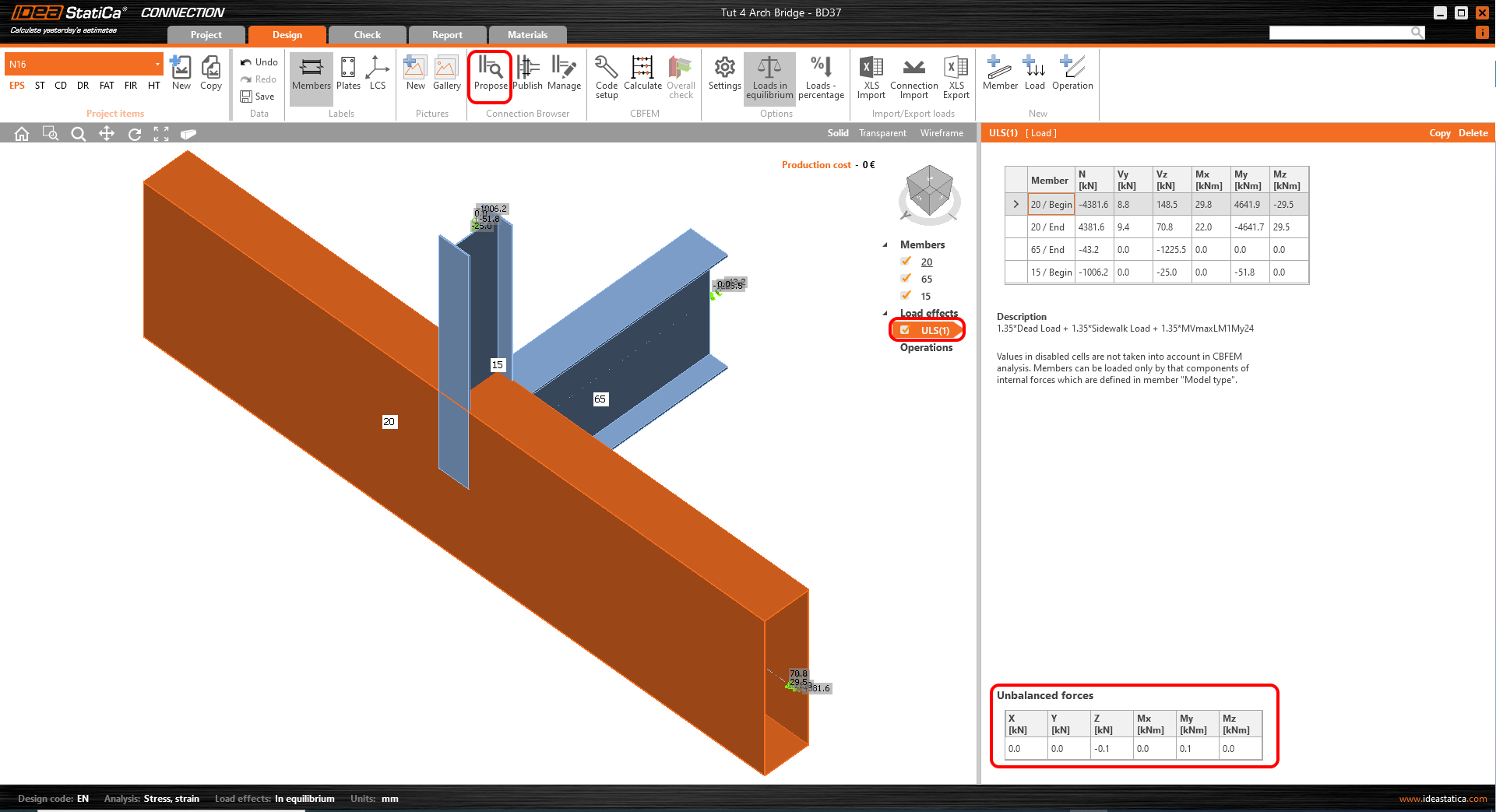Show the LCS labels
The height and width of the screenshot is (812, 1496).
click(x=378, y=73)
